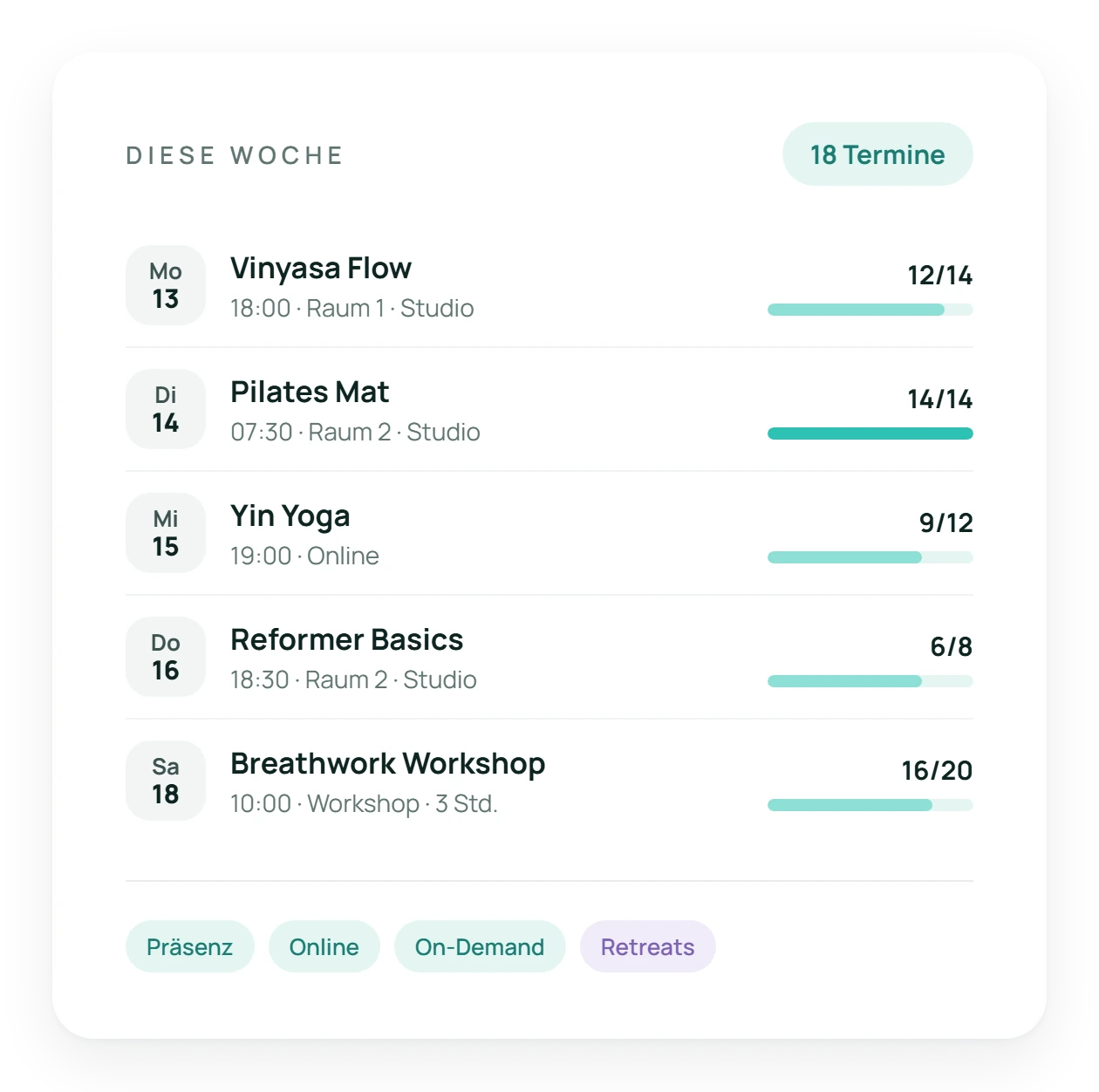Click the Sa 18 date tile
This screenshot has height=1092, width=1099.
point(166,781)
